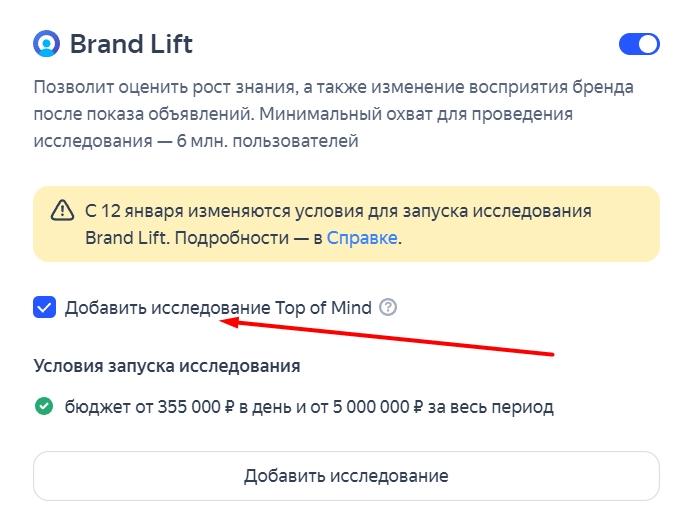Uncheck the Top of Mind checkbox
The image size is (693, 520).
pyautogui.click(x=45, y=307)
